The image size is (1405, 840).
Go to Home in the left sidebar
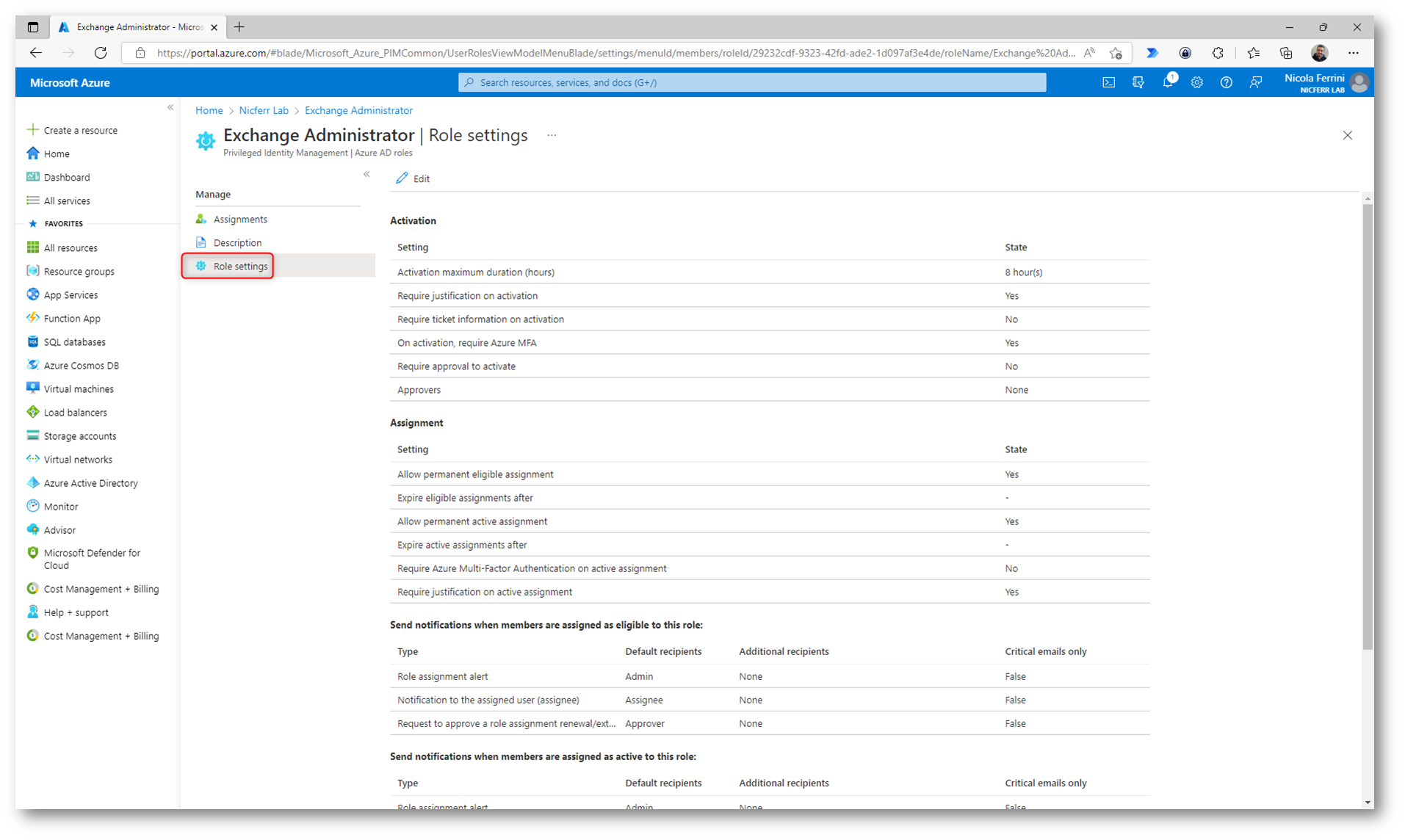57,153
